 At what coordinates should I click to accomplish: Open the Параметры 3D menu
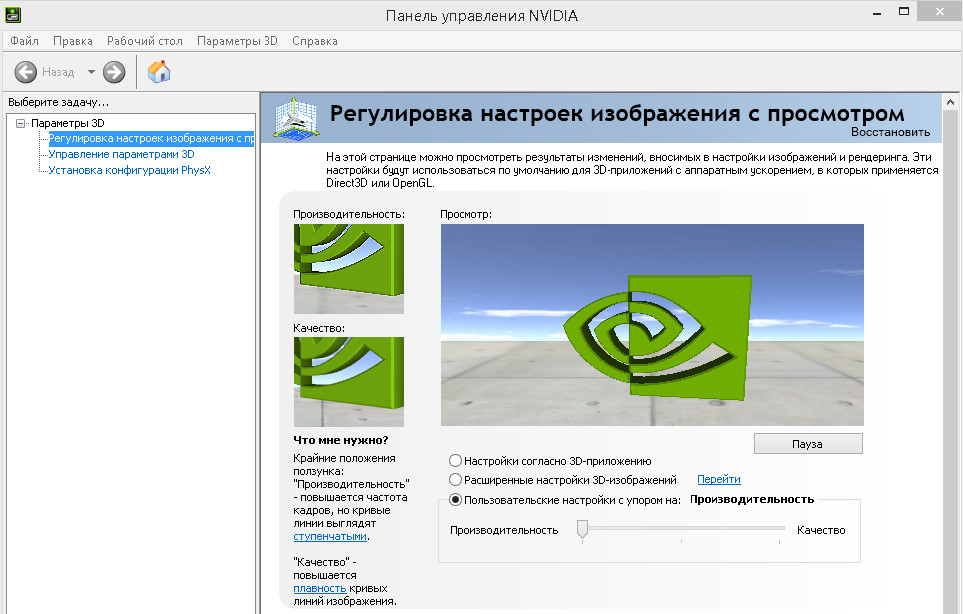(237, 41)
